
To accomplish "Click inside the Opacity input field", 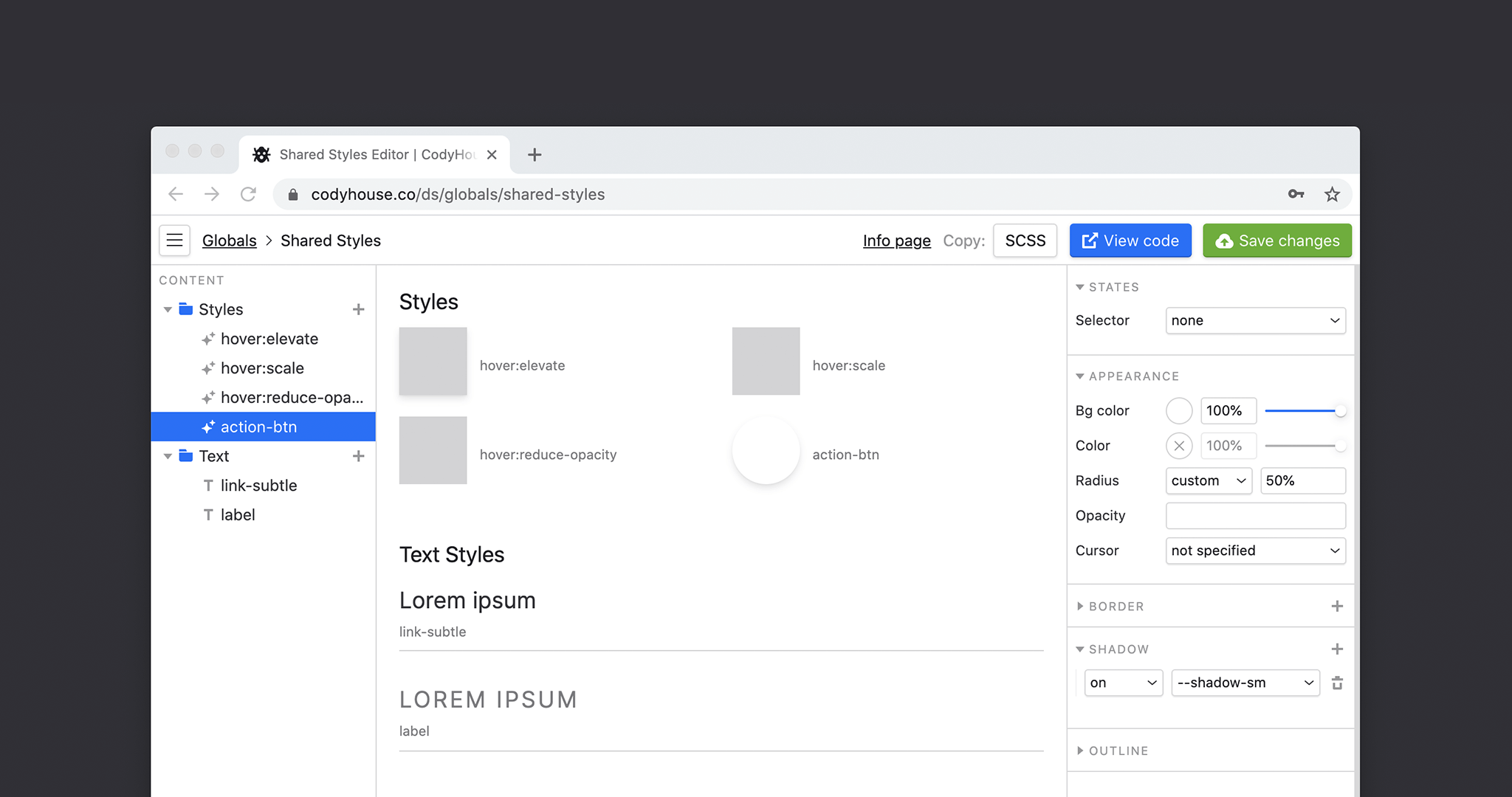I will [1255, 515].
